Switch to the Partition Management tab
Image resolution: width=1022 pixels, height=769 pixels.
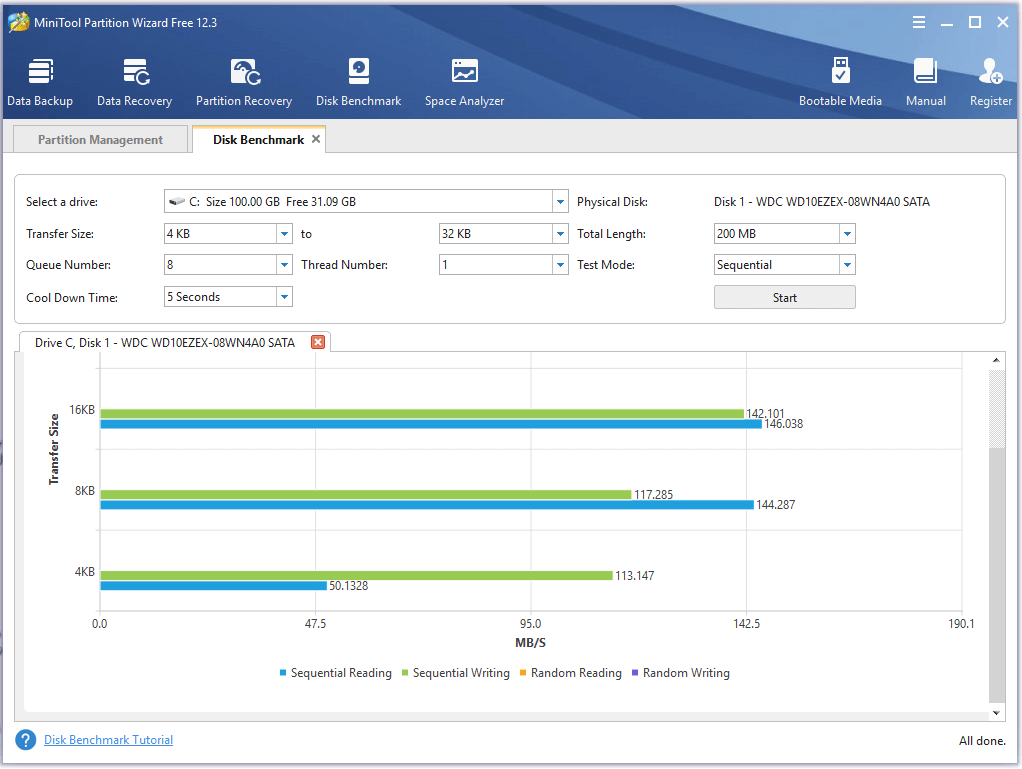pos(100,140)
